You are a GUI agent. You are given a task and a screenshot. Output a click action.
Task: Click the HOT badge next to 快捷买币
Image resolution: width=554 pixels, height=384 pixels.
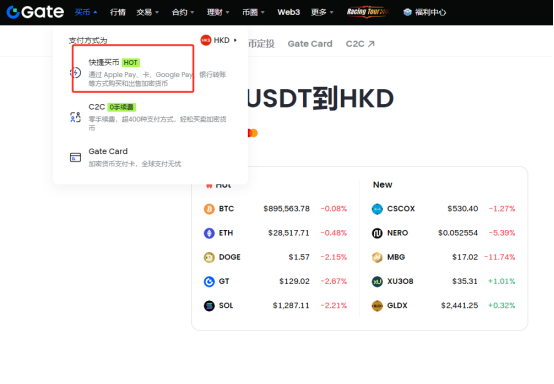[x=131, y=63]
